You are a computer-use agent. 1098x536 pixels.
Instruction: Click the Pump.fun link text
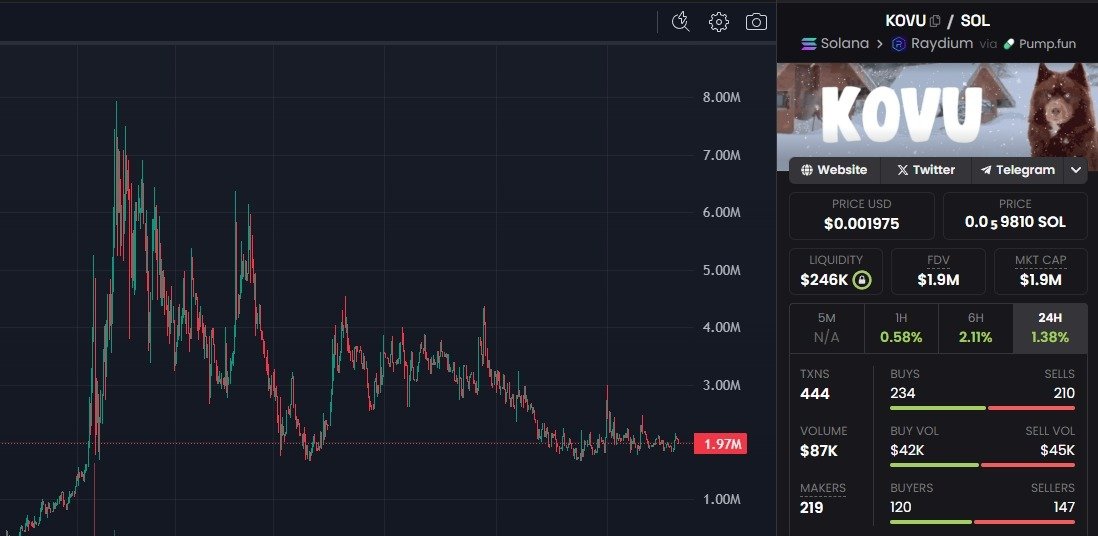[x=1047, y=43]
